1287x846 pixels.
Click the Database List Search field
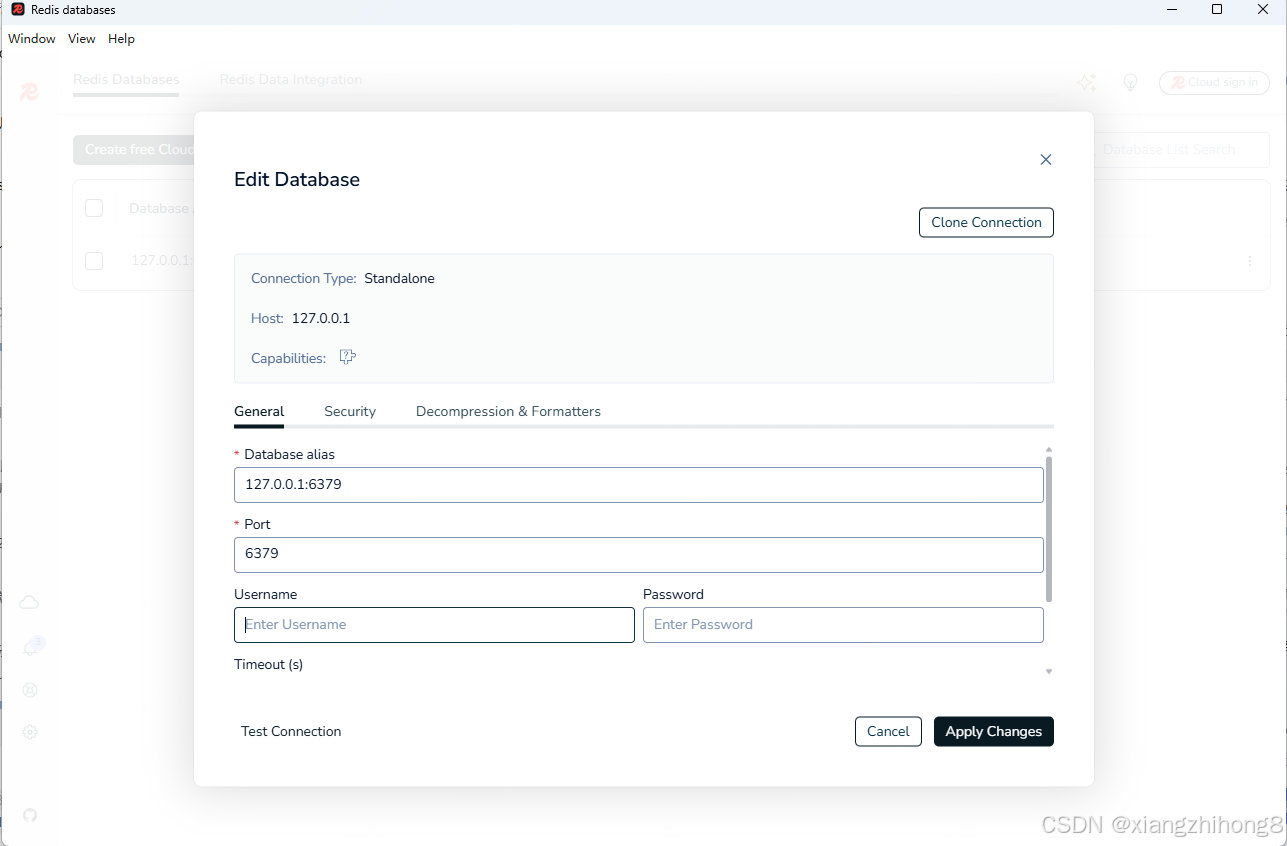point(1180,149)
